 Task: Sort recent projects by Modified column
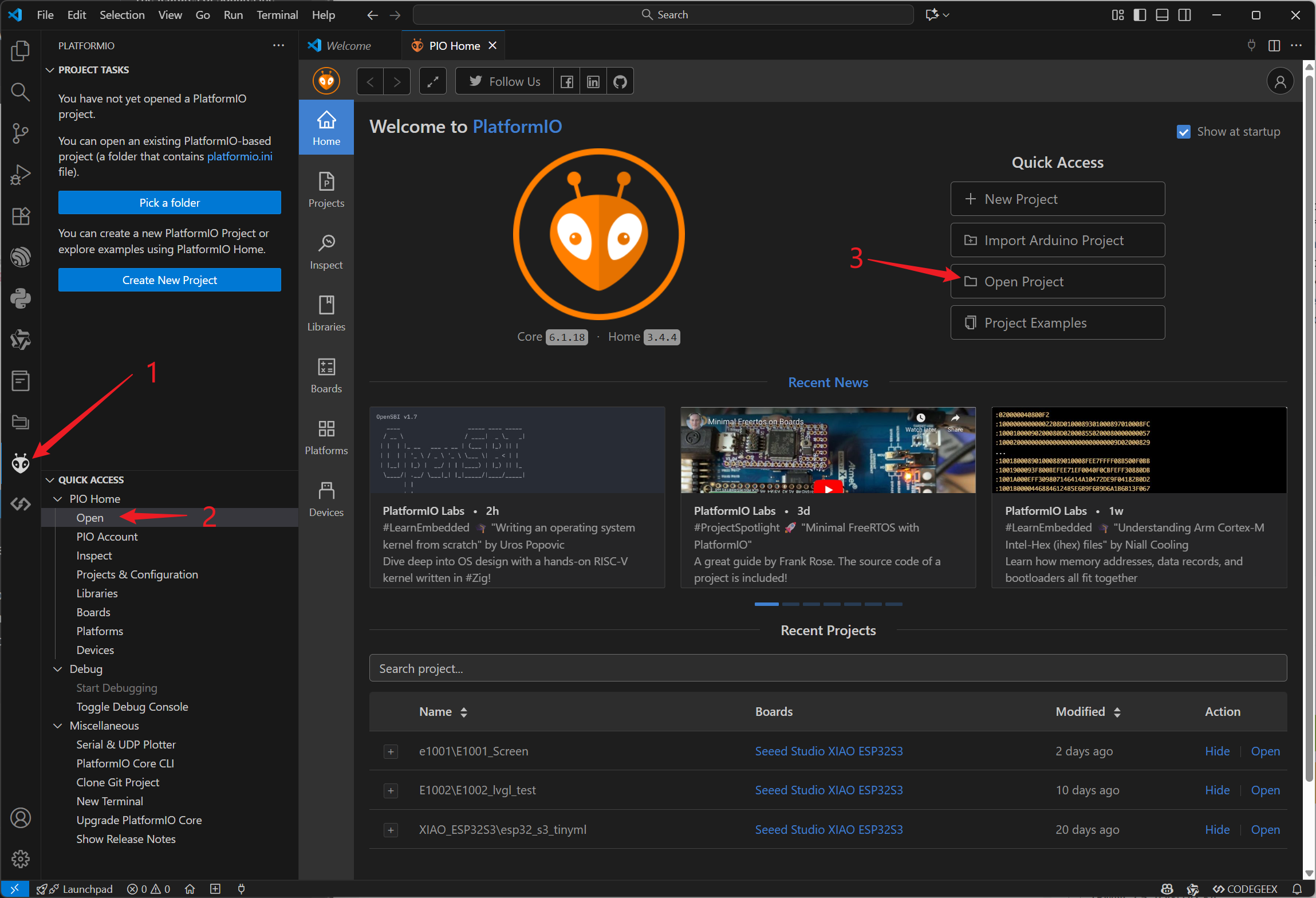(x=1088, y=712)
